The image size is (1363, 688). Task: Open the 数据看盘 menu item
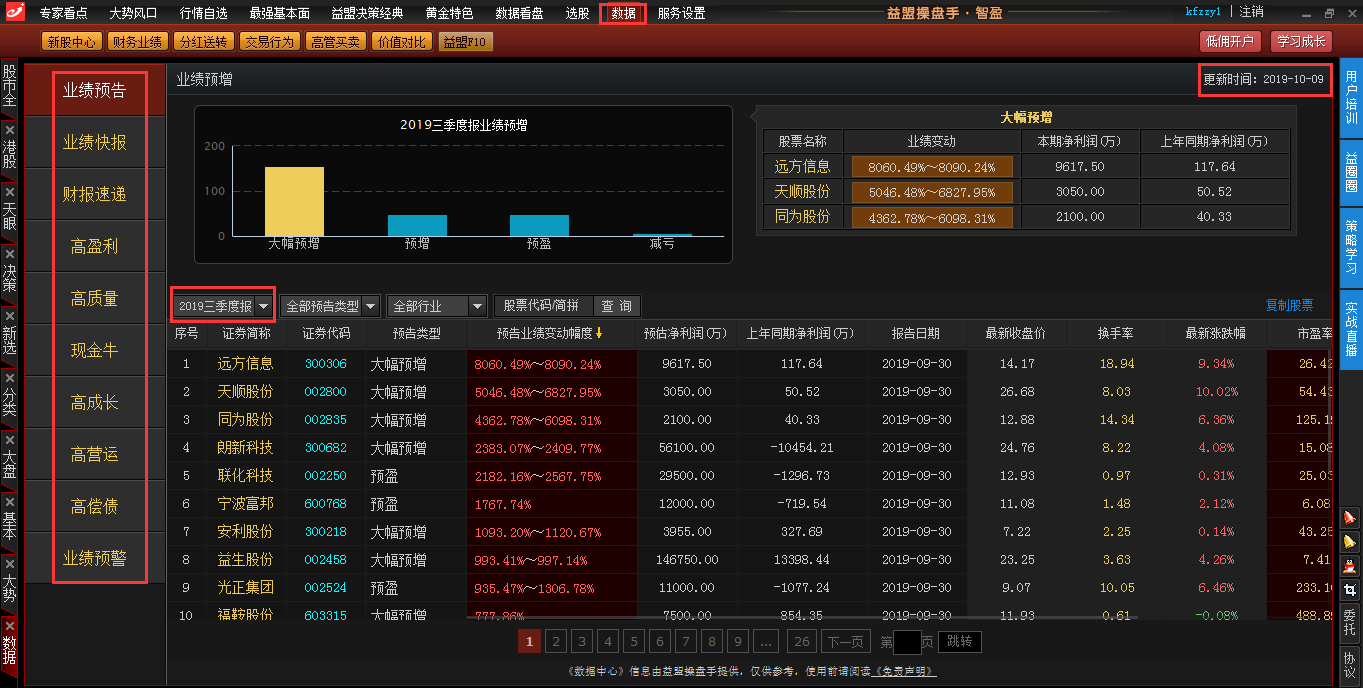pos(519,13)
